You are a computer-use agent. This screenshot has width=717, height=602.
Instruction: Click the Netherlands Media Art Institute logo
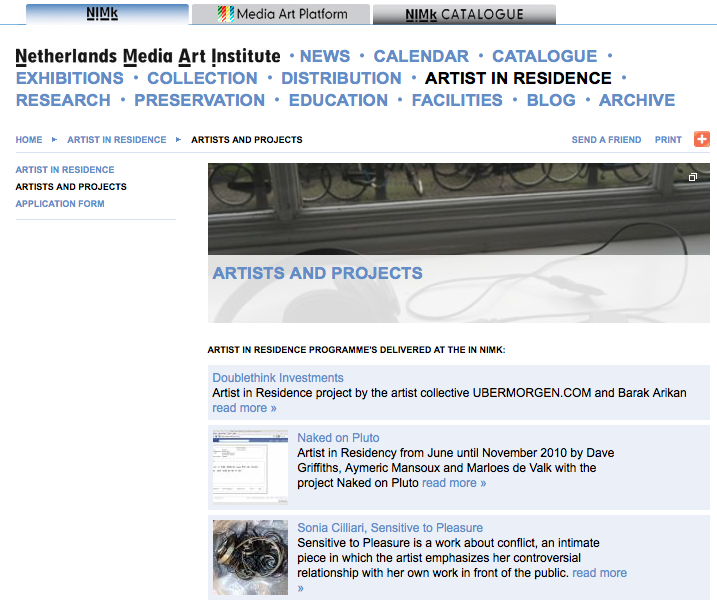(x=148, y=56)
